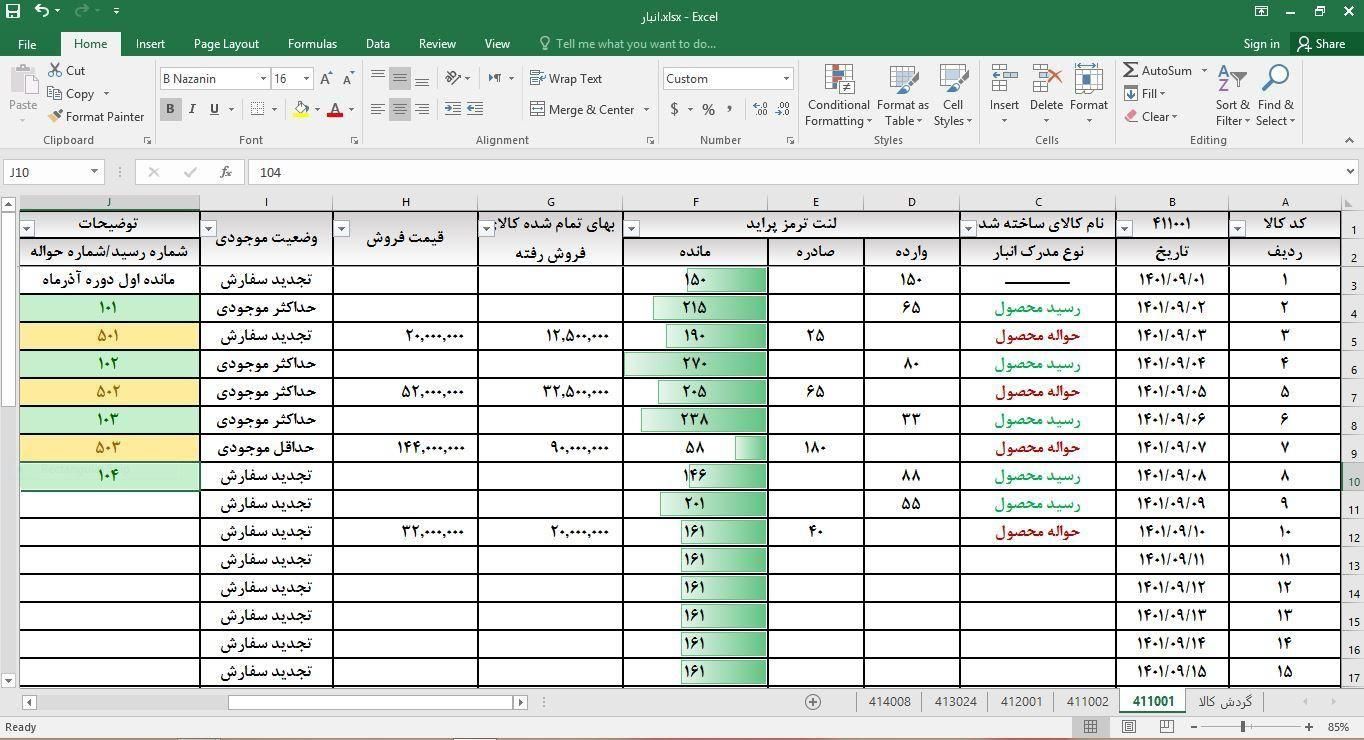This screenshot has width=1364, height=740.
Task: Toggle Wrap Text for the cell
Action: (x=566, y=78)
